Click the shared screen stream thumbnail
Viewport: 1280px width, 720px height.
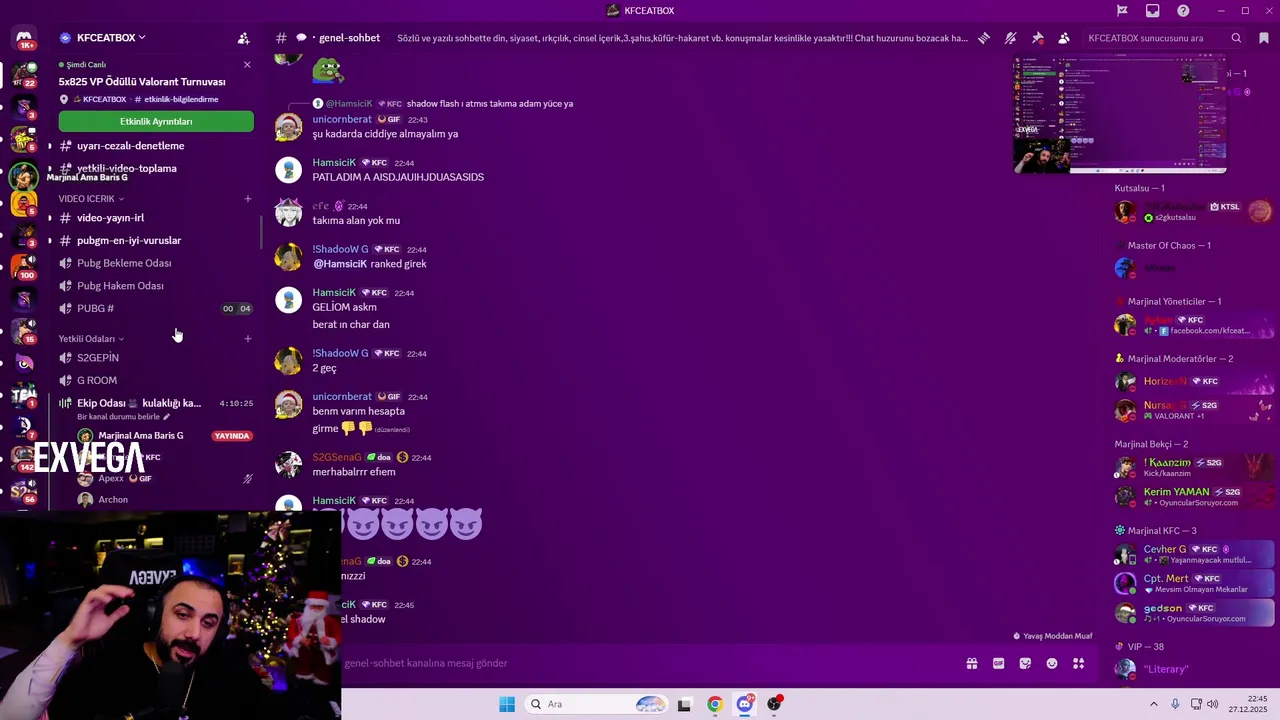click(x=1120, y=115)
